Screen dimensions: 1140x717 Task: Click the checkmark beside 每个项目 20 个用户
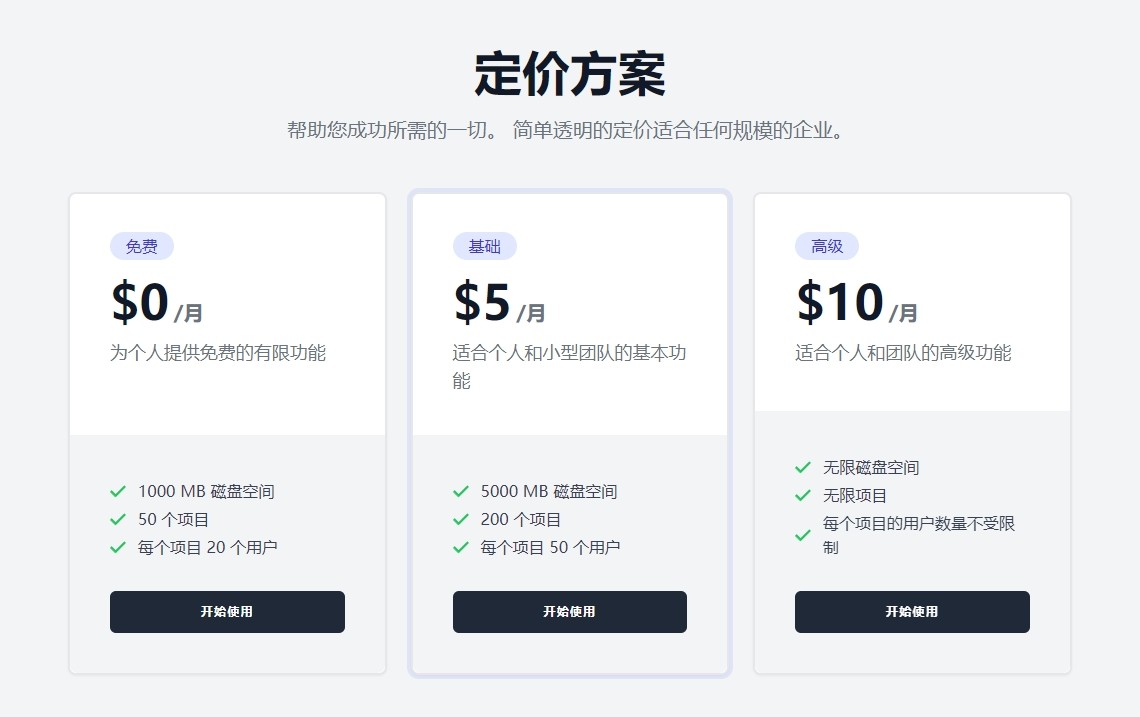coord(118,548)
